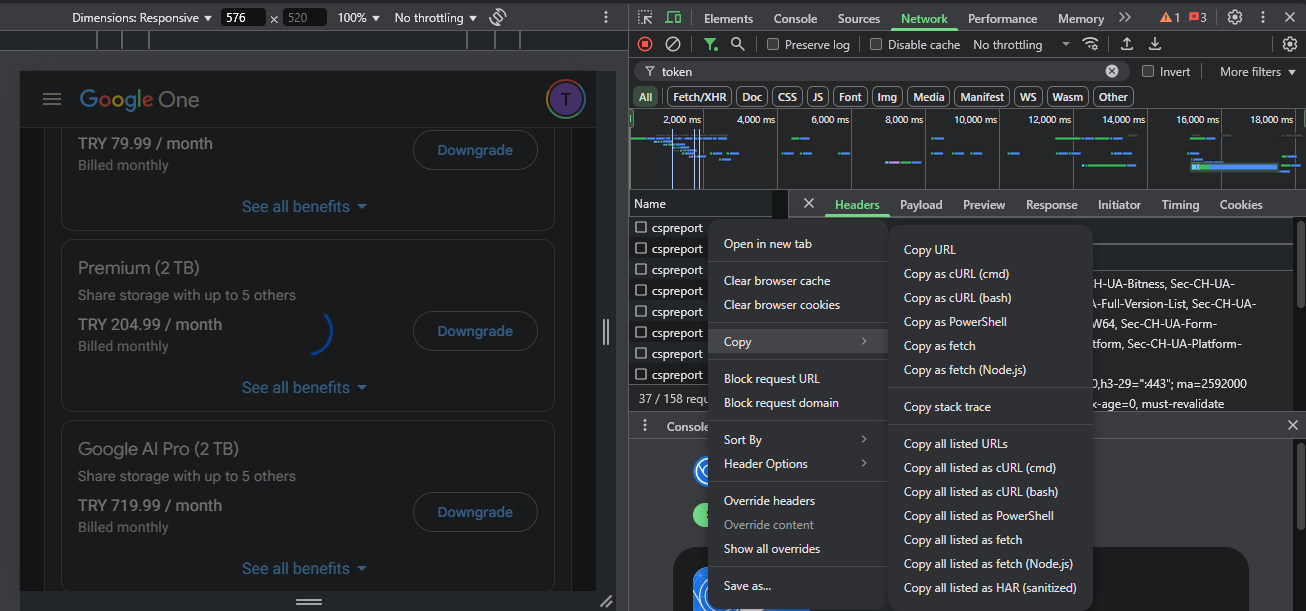Toggle the device toolbar icon

(x=673, y=18)
